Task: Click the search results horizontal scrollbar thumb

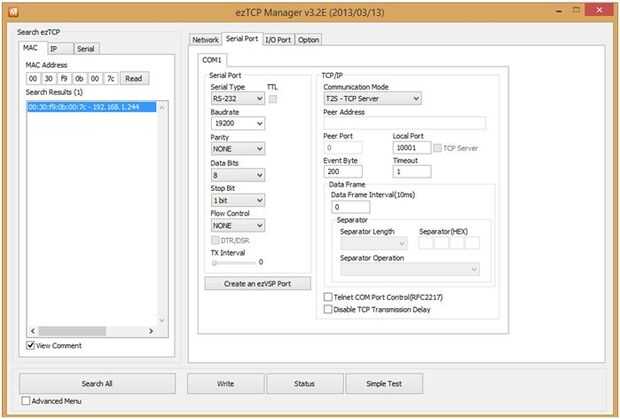Action: tap(72, 331)
